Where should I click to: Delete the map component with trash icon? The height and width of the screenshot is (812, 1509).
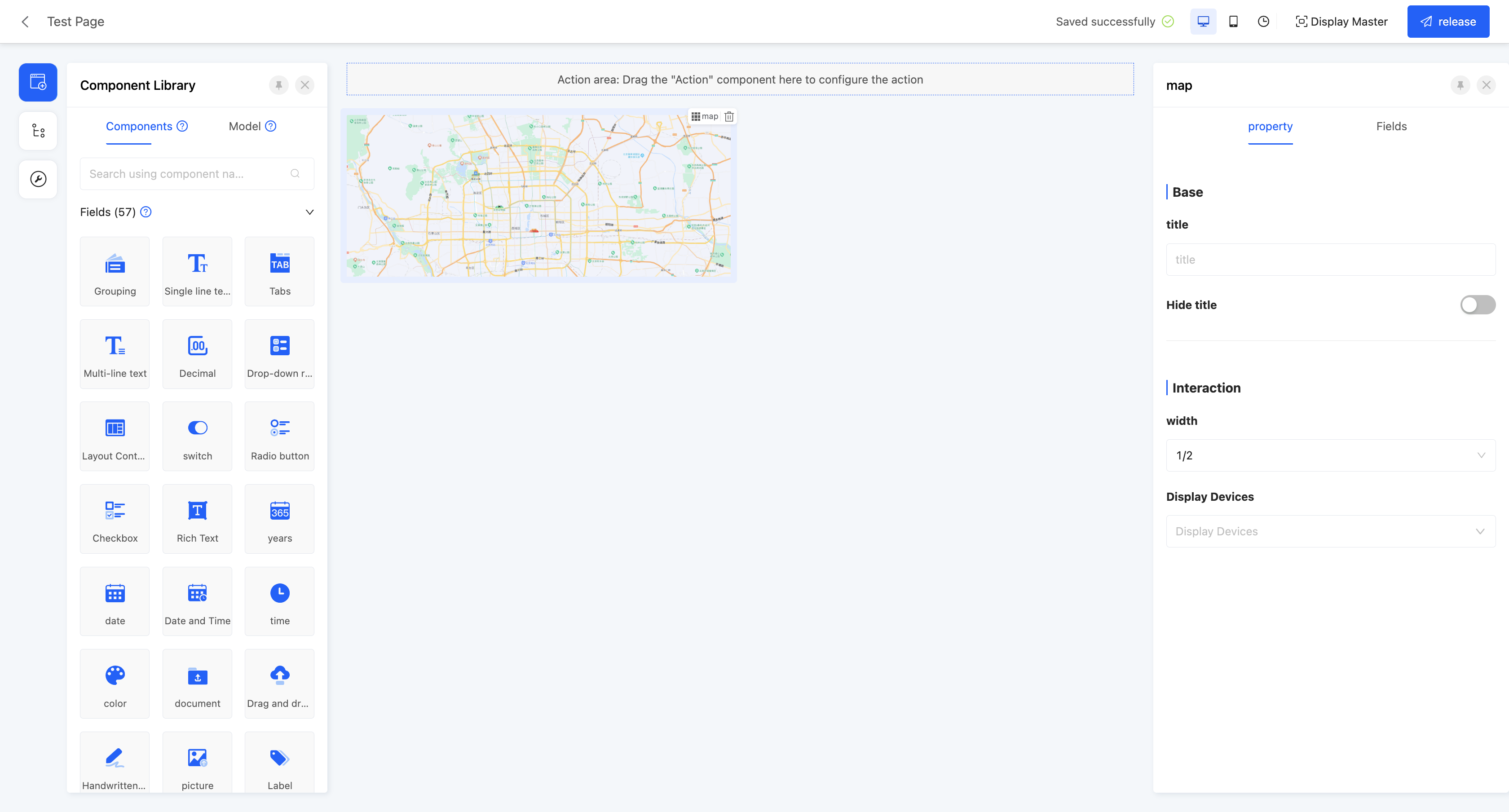[729, 117]
